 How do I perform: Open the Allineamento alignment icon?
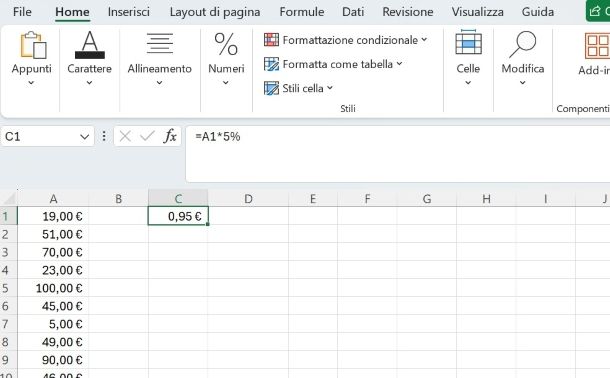coord(160,44)
